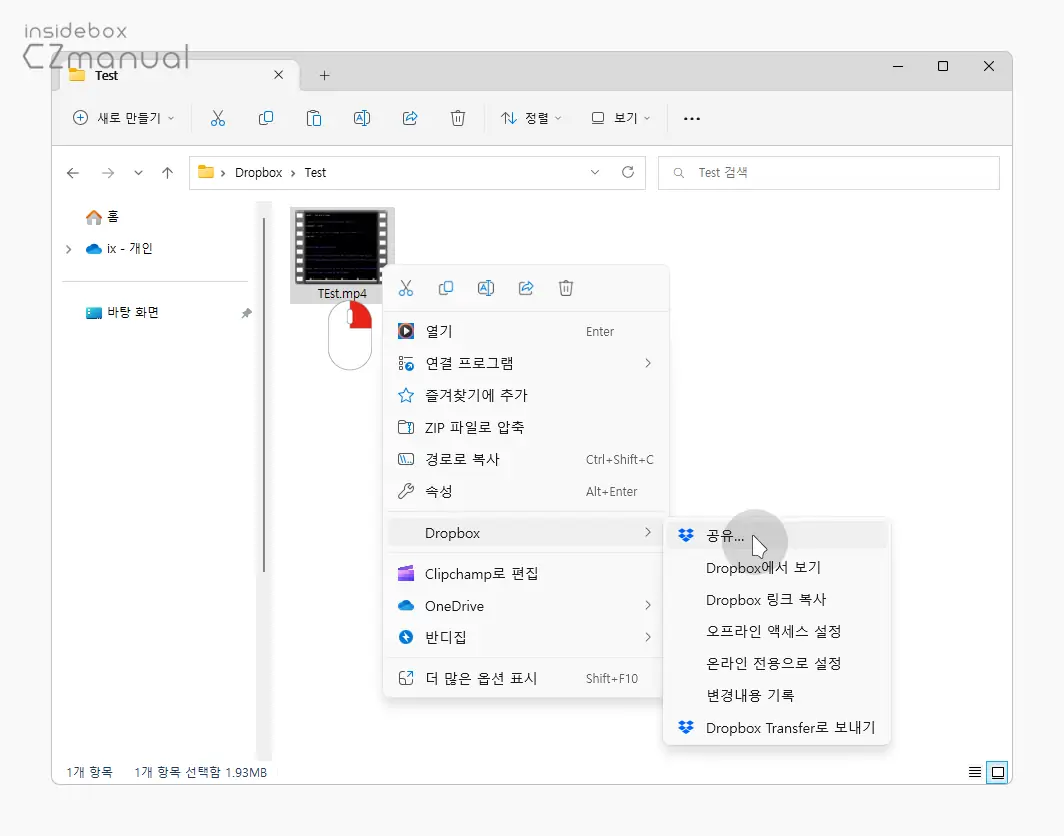The width and height of the screenshot is (1064, 836).
Task: Click the Share icon in the Explorer toolbar
Action: point(410,118)
